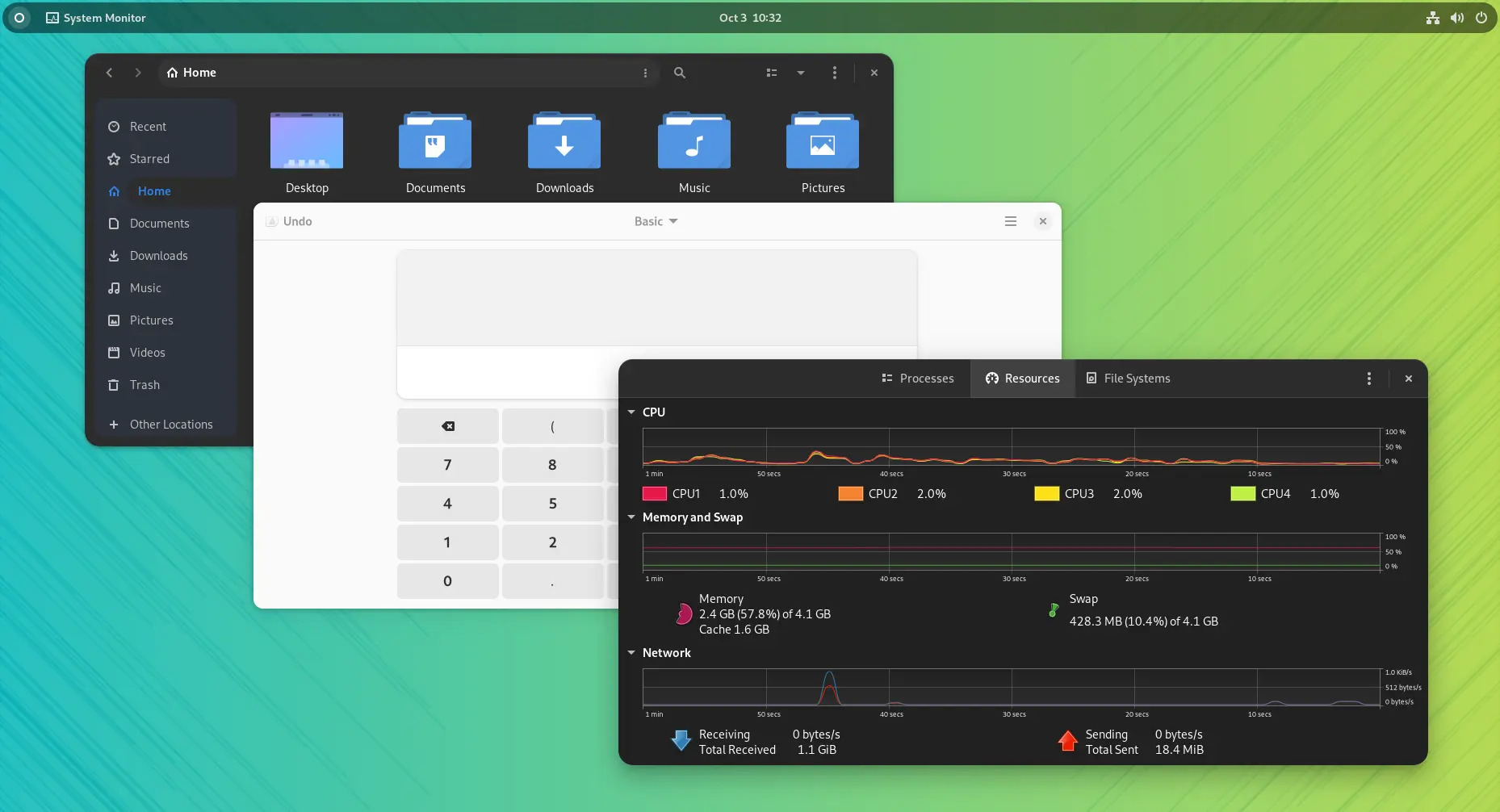Switch to Resources tab

[1022, 379]
